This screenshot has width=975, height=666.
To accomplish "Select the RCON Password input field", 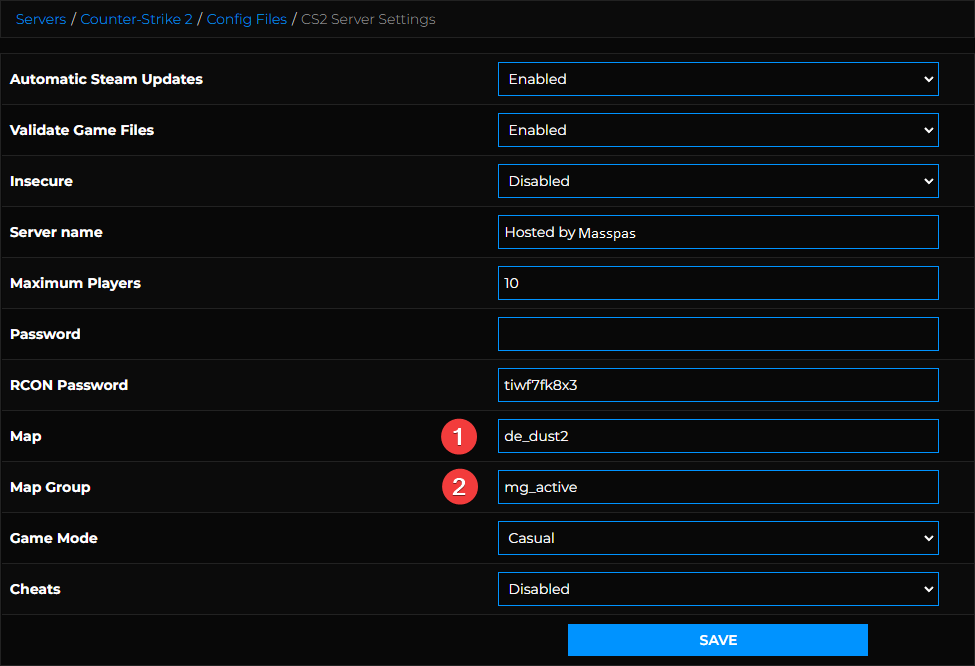I will pyautogui.click(x=717, y=385).
